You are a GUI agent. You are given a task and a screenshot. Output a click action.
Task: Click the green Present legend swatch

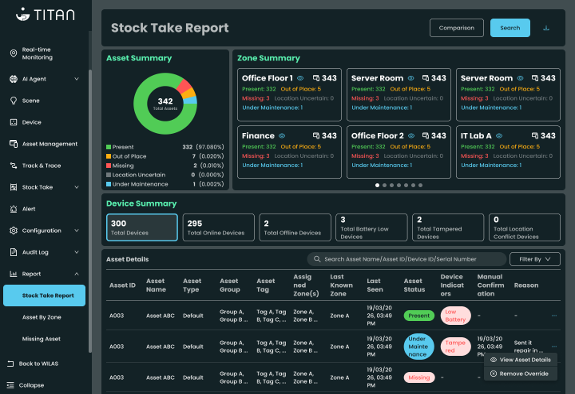(109, 147)
